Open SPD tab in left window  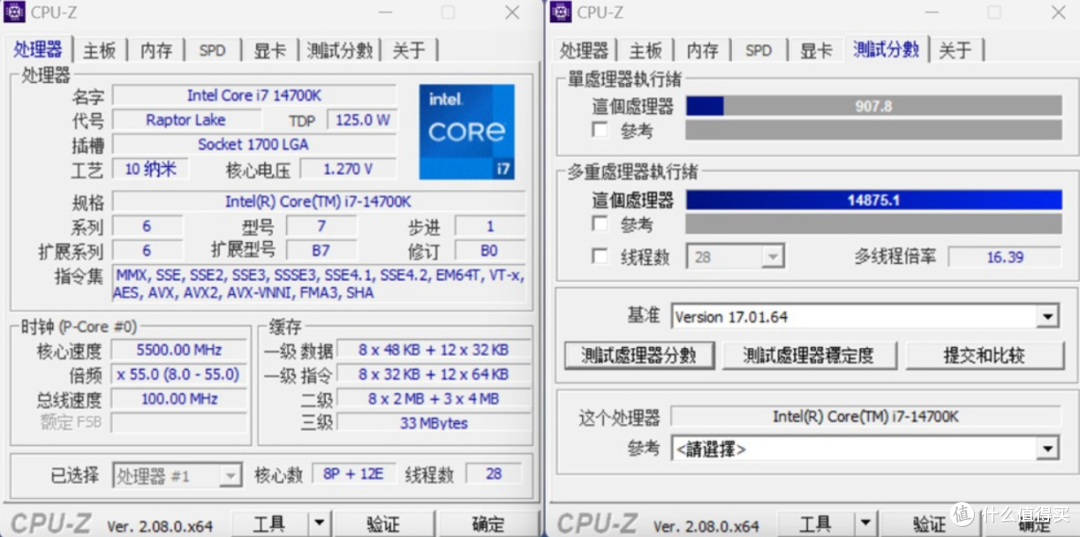coord(212,50)
